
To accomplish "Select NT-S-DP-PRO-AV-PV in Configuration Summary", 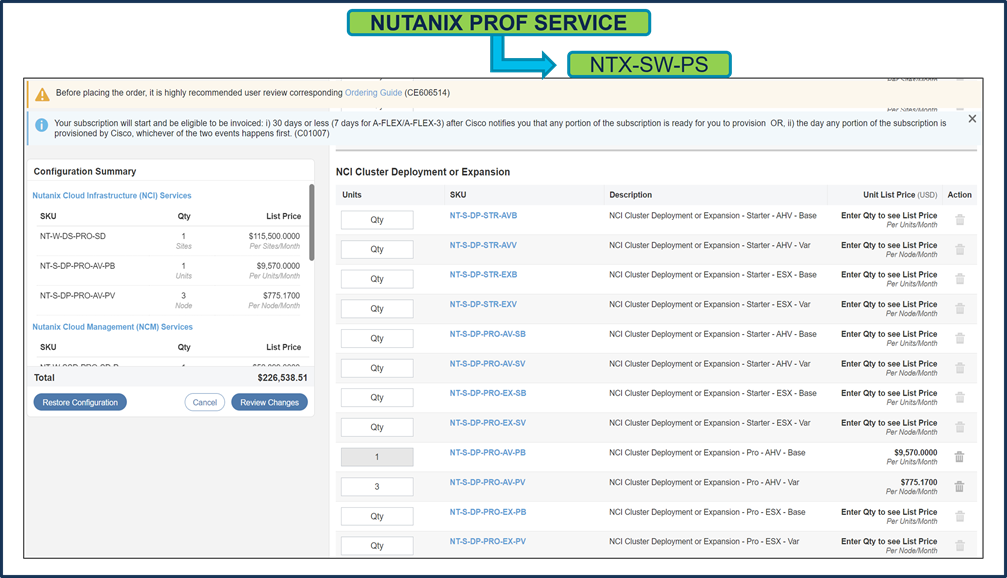I will [77, 295].
